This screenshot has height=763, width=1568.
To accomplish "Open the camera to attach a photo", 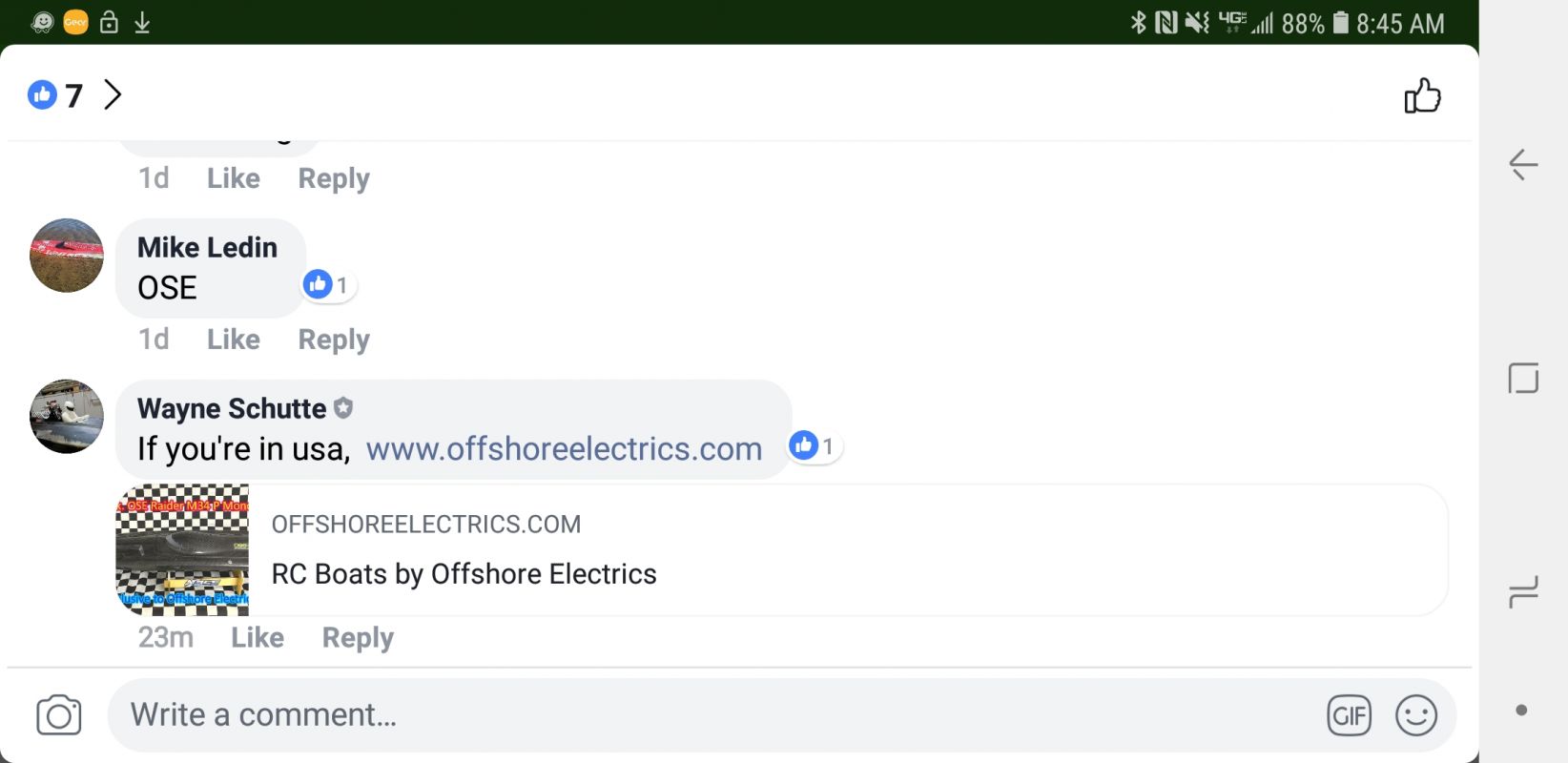I will point(59,715).
